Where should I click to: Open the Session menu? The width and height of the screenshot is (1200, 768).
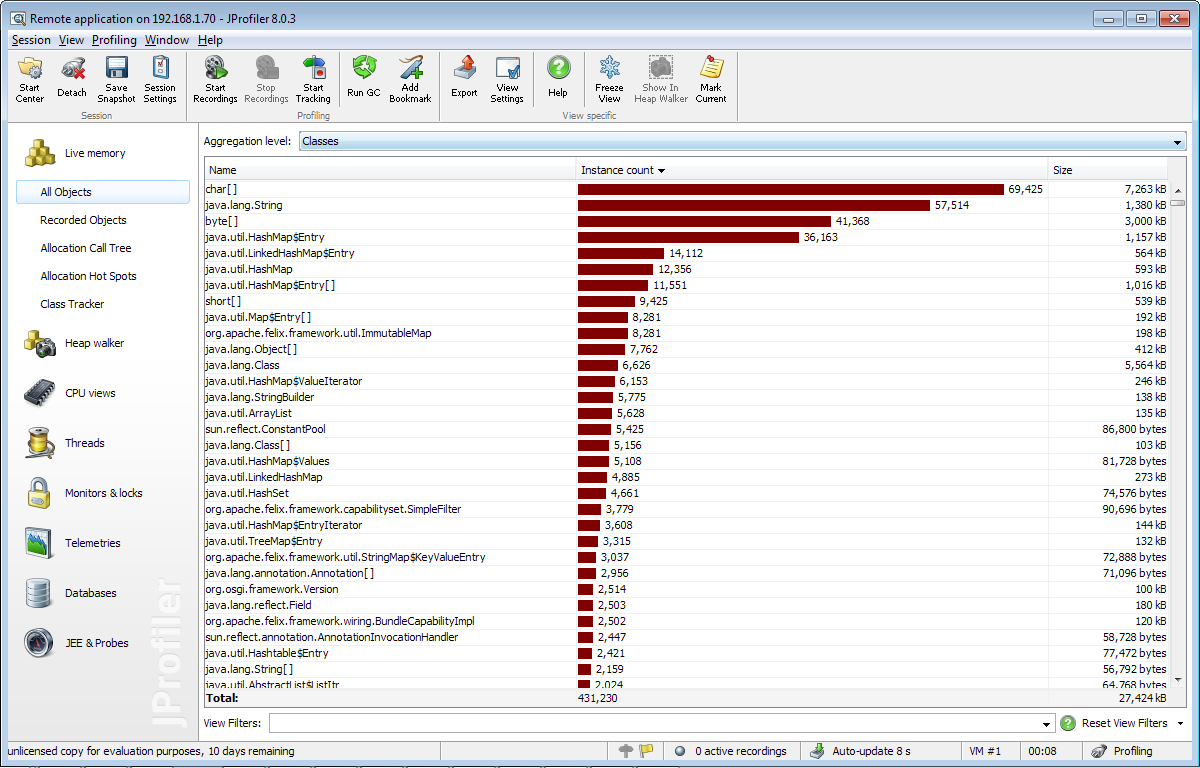pos(31,40)
